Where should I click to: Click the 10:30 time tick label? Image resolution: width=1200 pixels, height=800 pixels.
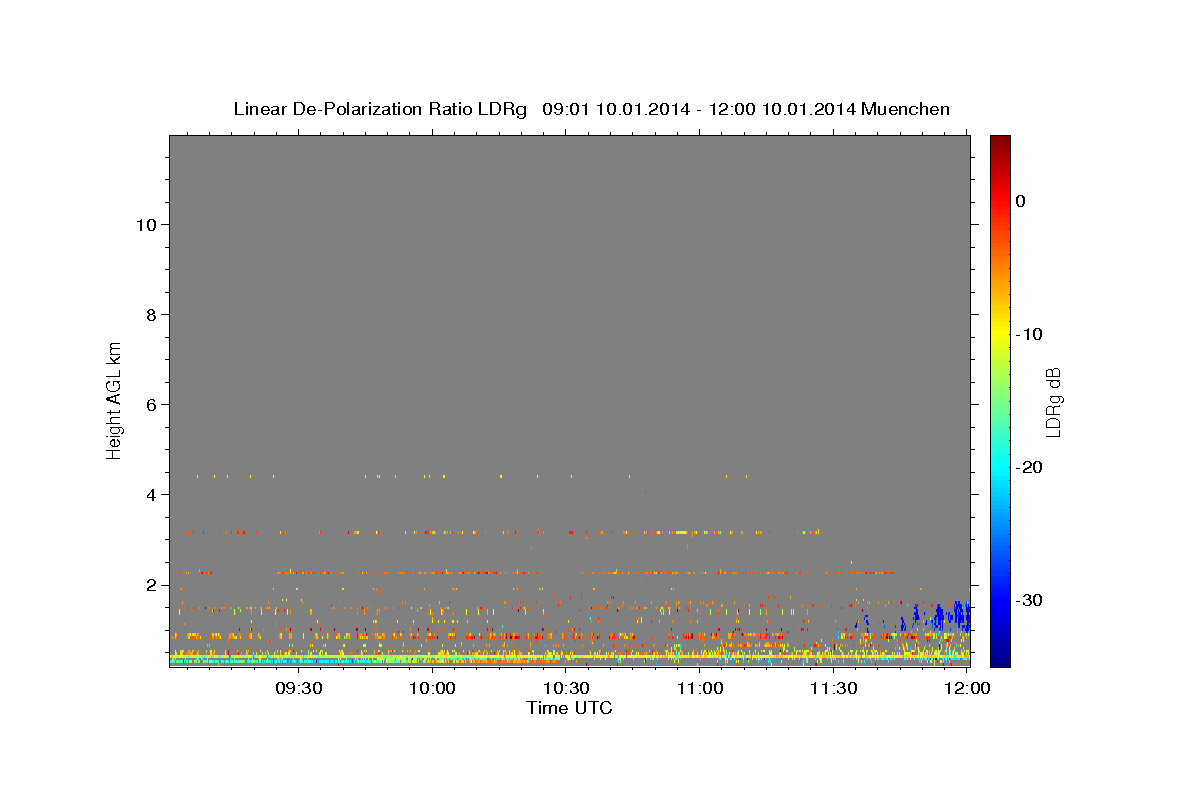click(x=566, y=688)
